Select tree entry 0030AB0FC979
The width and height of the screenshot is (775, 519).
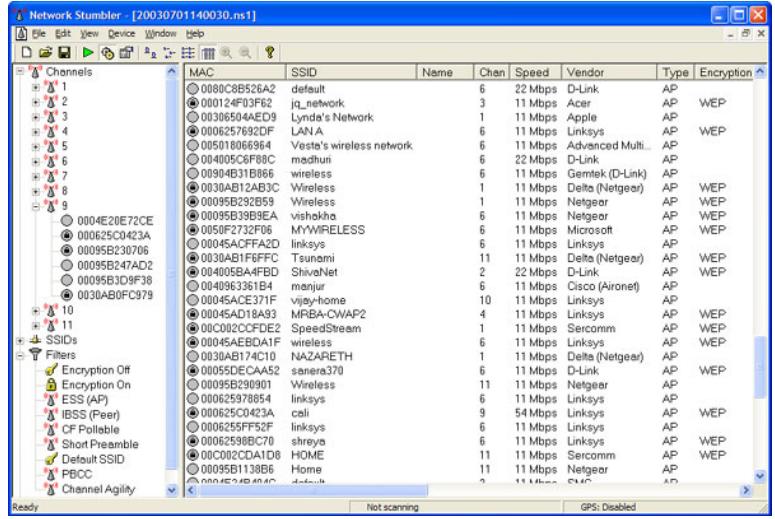pos(115,295)
